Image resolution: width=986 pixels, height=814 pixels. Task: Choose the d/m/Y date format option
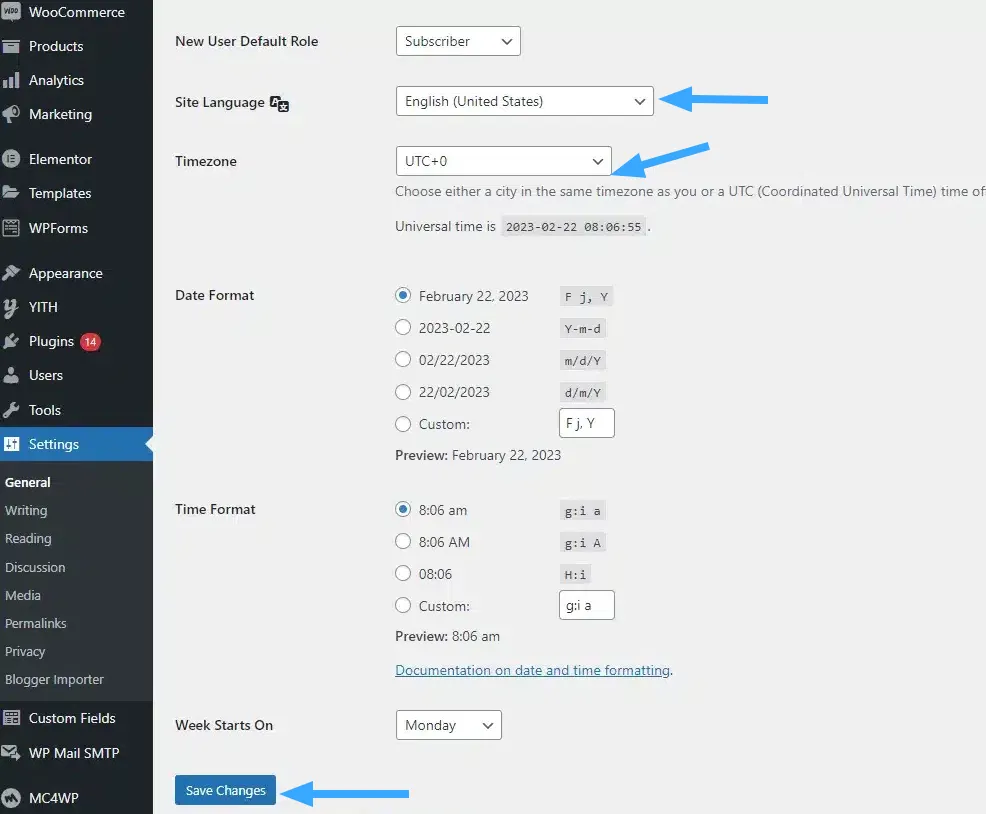pos(403,392)
